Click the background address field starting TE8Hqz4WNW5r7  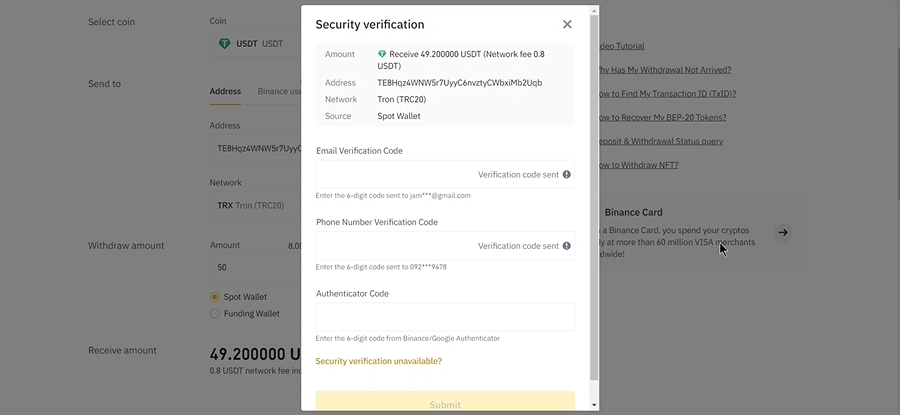255,148
